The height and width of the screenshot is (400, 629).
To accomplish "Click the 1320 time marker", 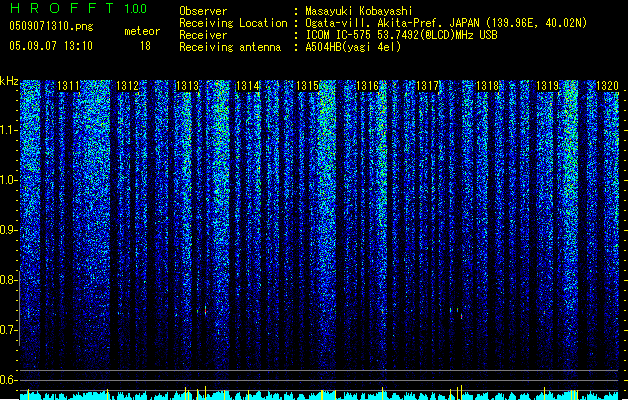I will [x=607, y=86].
